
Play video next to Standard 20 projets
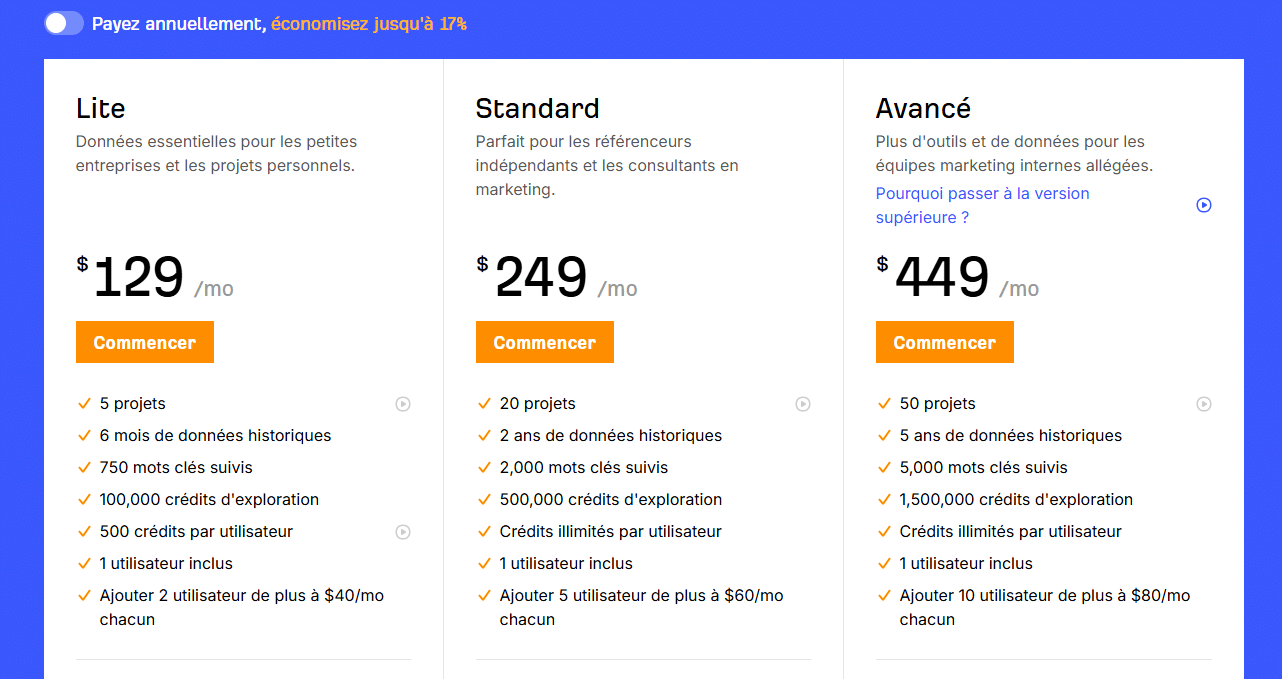tap(803, 404)
